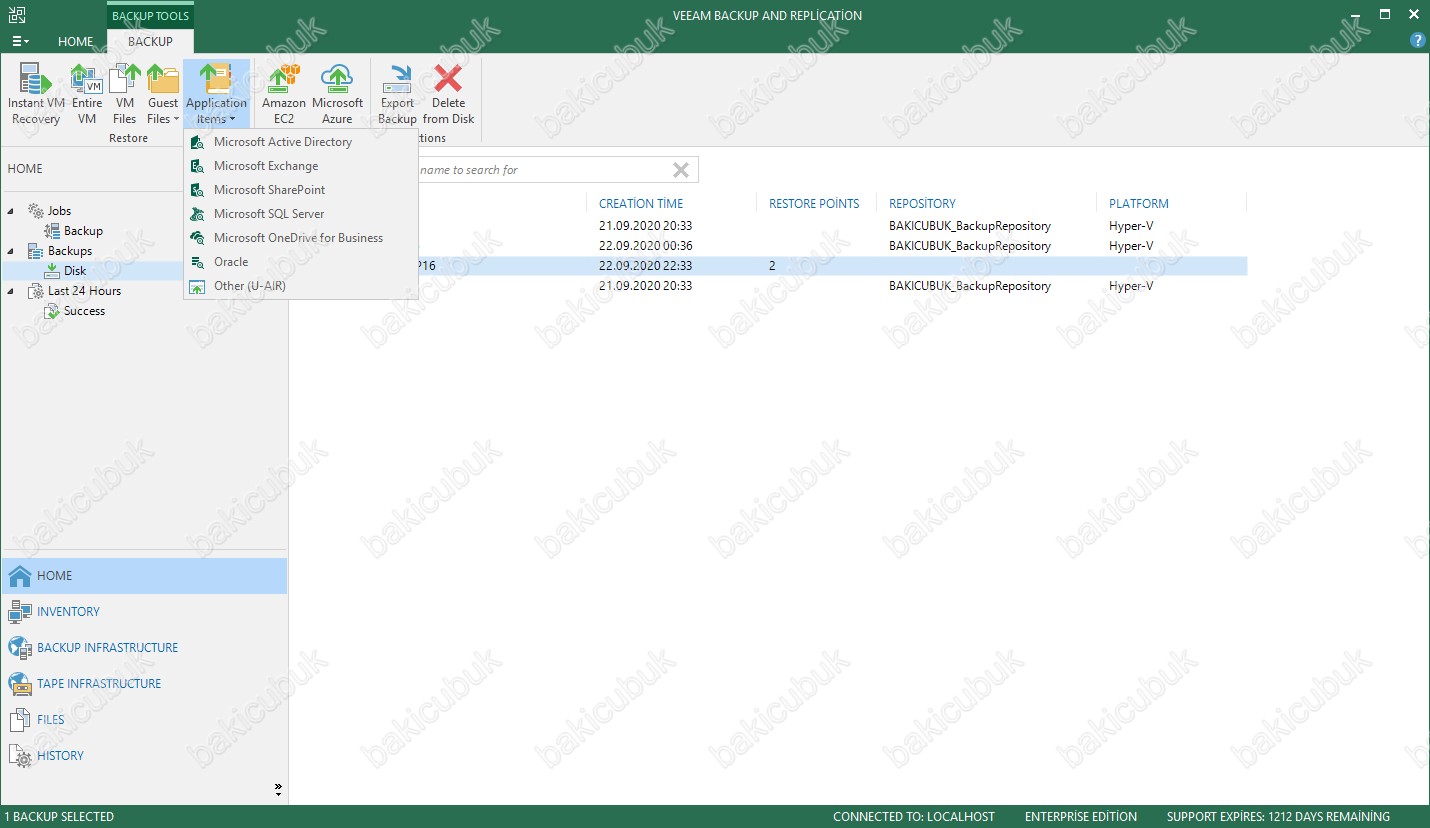Launch Instant VM Recovery

point(36,95)
